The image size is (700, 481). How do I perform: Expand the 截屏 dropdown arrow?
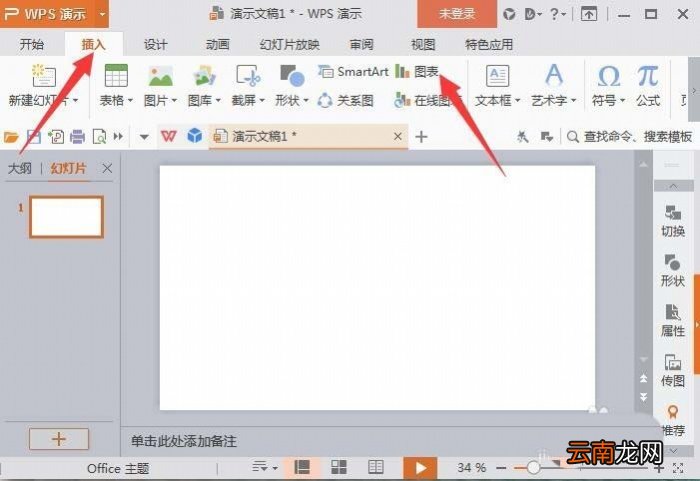(x=262, y=100)
